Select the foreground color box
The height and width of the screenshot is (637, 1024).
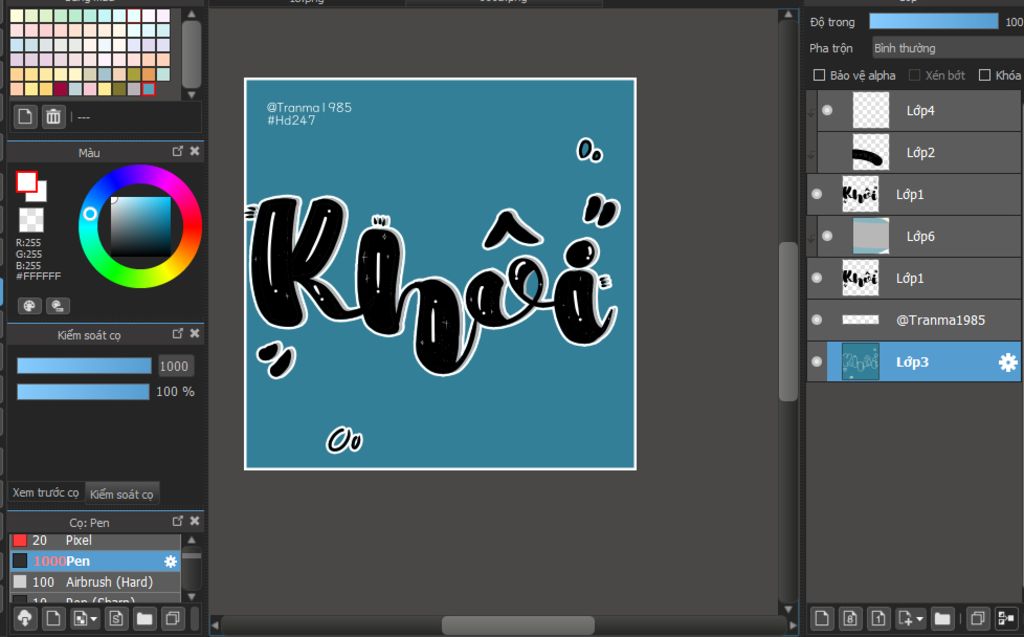point(26,182)
